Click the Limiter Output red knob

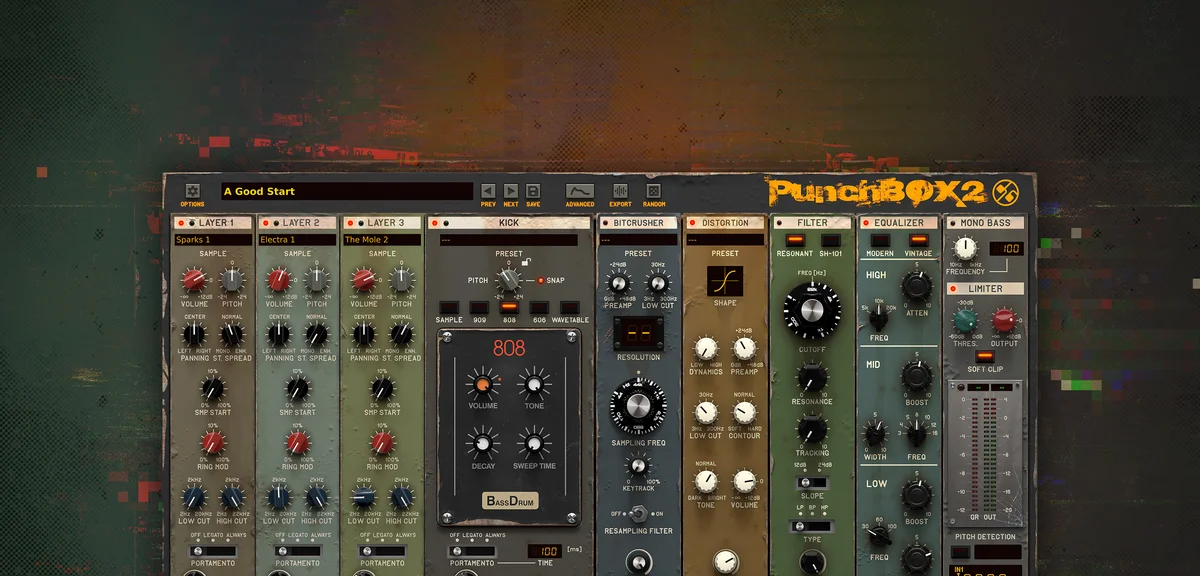(1004, 320)
